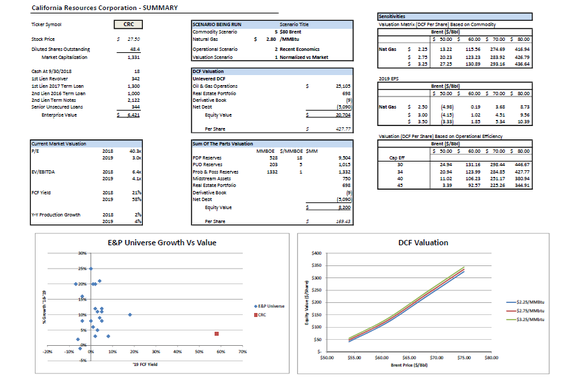Image resolution: width=570 pixels, height=380 pixels.
Task: Click the 2nd Lien Term Notes value 2,122
Action: (133, 100)
